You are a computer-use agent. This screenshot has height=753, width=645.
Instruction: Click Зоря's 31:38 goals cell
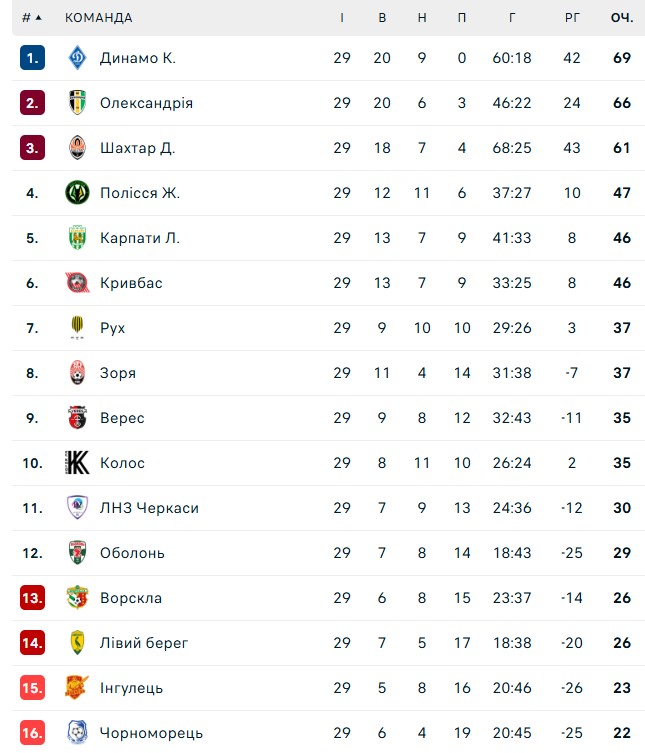click(512, 373)
